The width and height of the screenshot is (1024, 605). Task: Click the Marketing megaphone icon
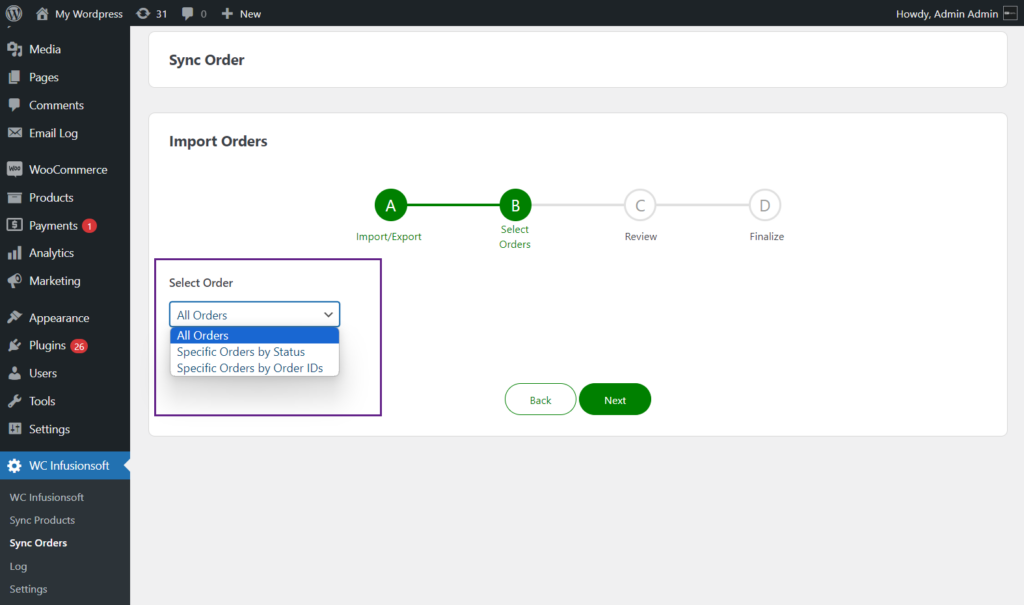click(14, 281)
